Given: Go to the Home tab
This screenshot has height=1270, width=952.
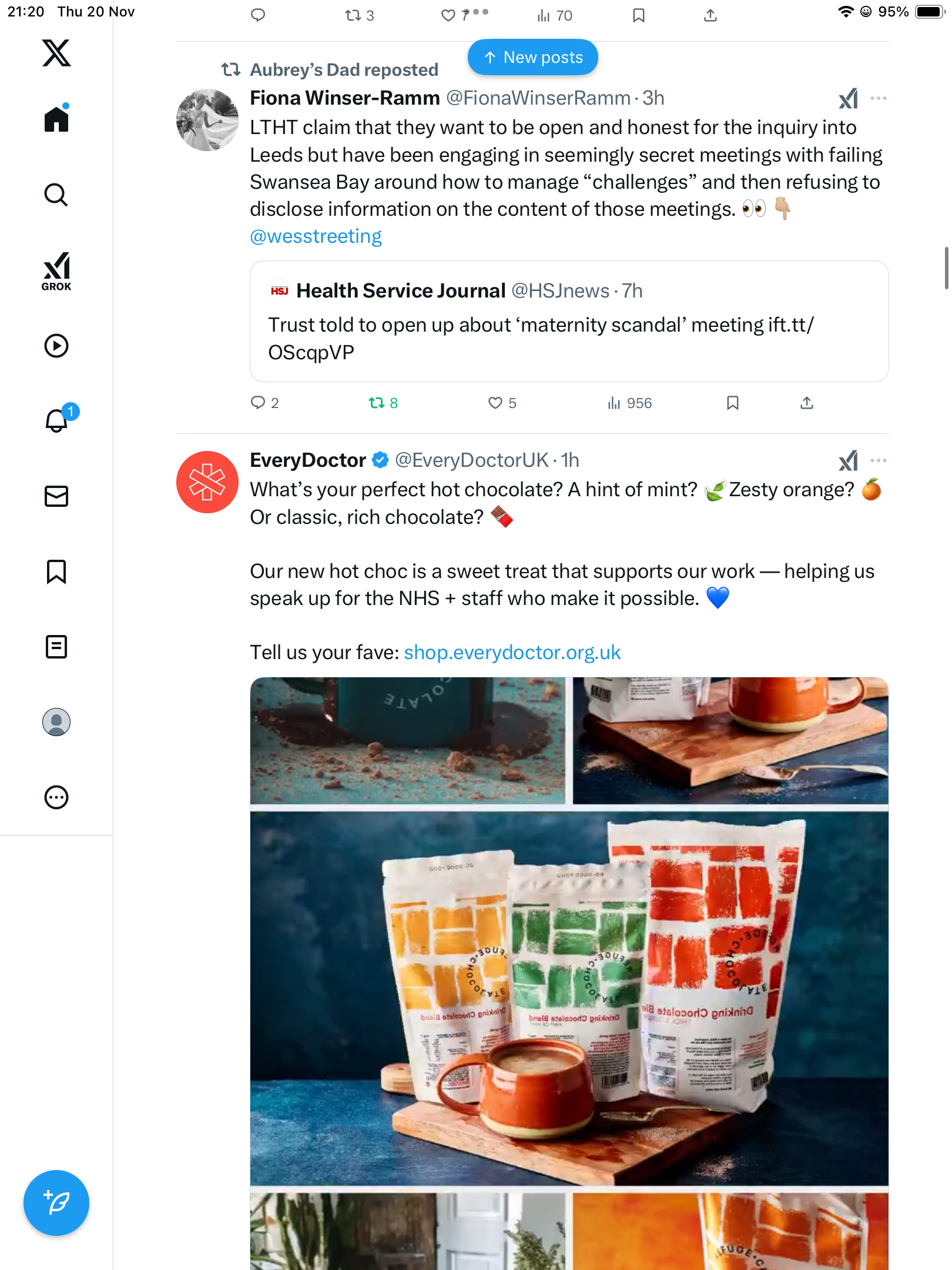Looking at the screenshot, I should [x=56, y=119].
